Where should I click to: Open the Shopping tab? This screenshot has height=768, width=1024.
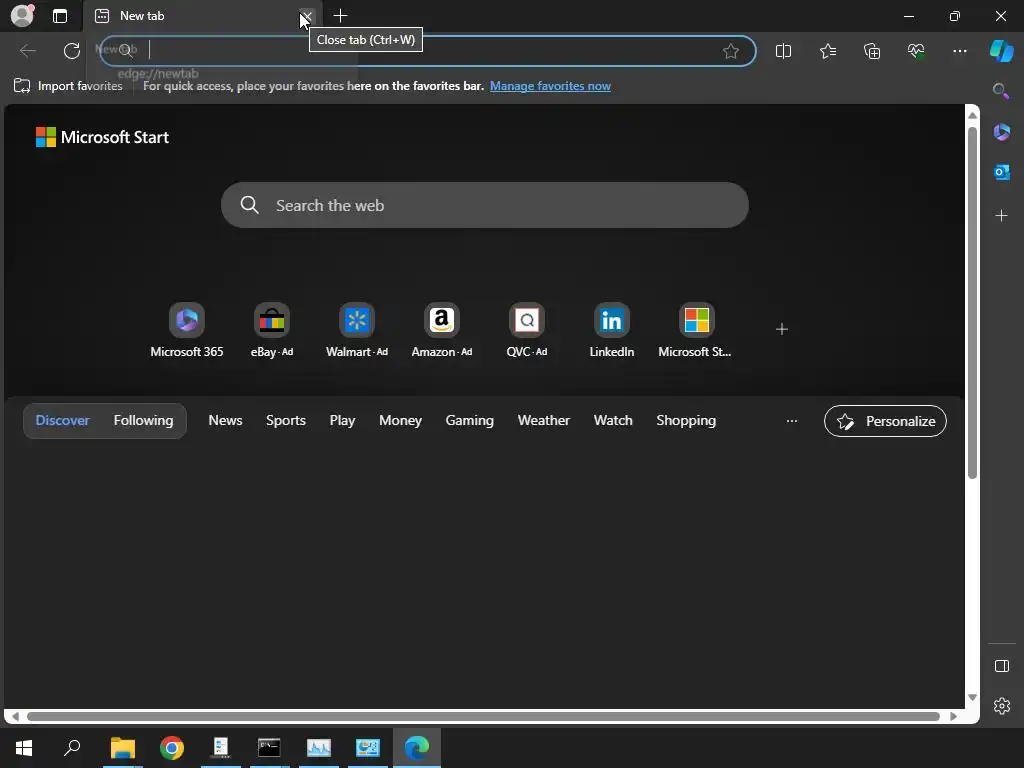point(686,421)
